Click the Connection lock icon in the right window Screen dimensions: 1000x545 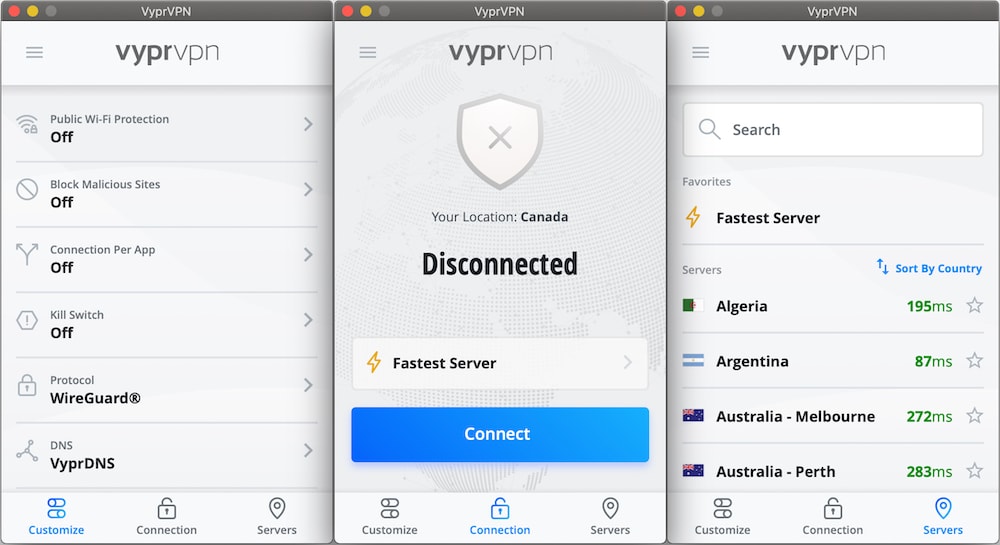[832, 509]
